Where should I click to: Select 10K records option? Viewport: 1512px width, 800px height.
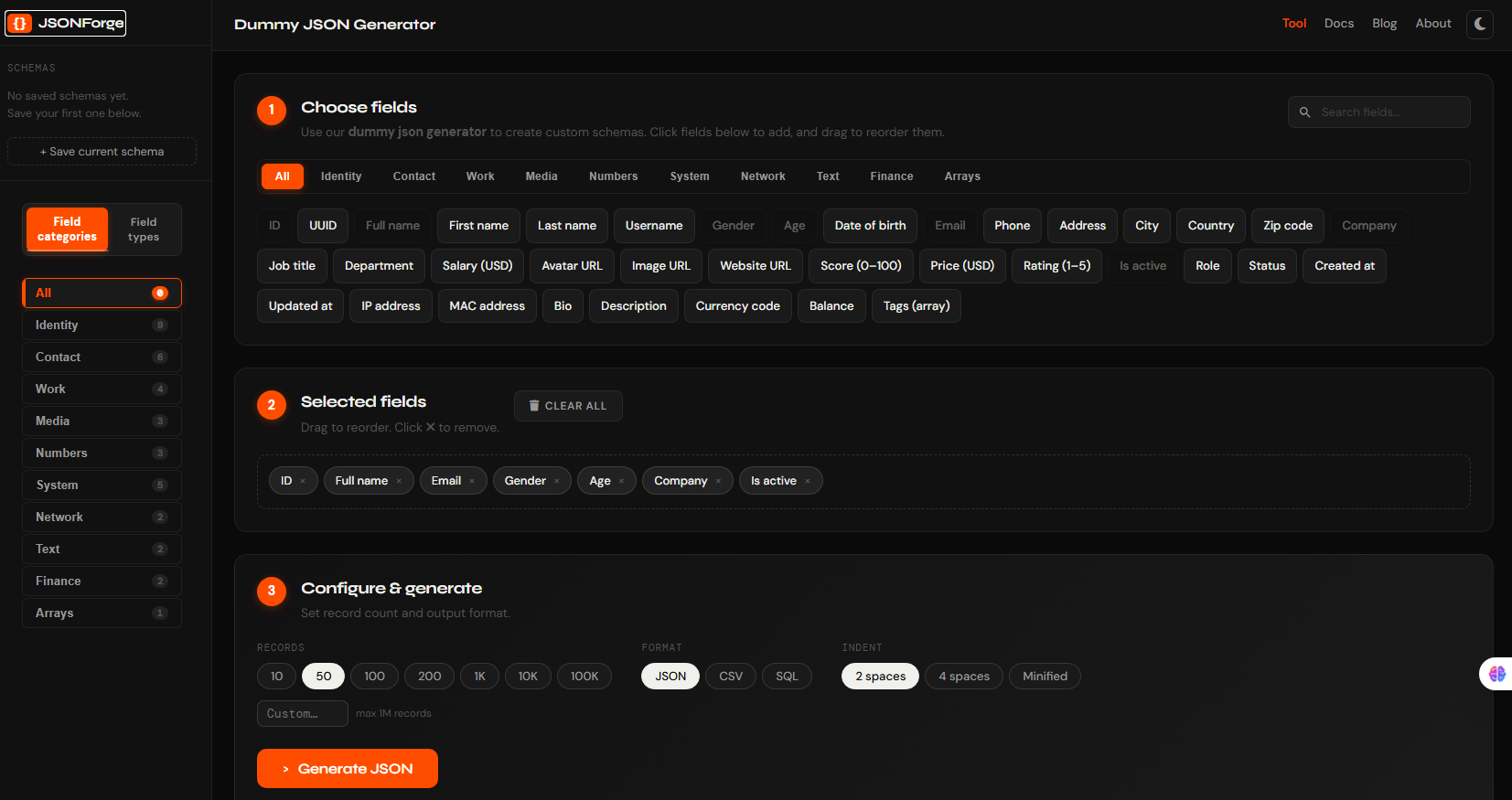tap(528, 677)
